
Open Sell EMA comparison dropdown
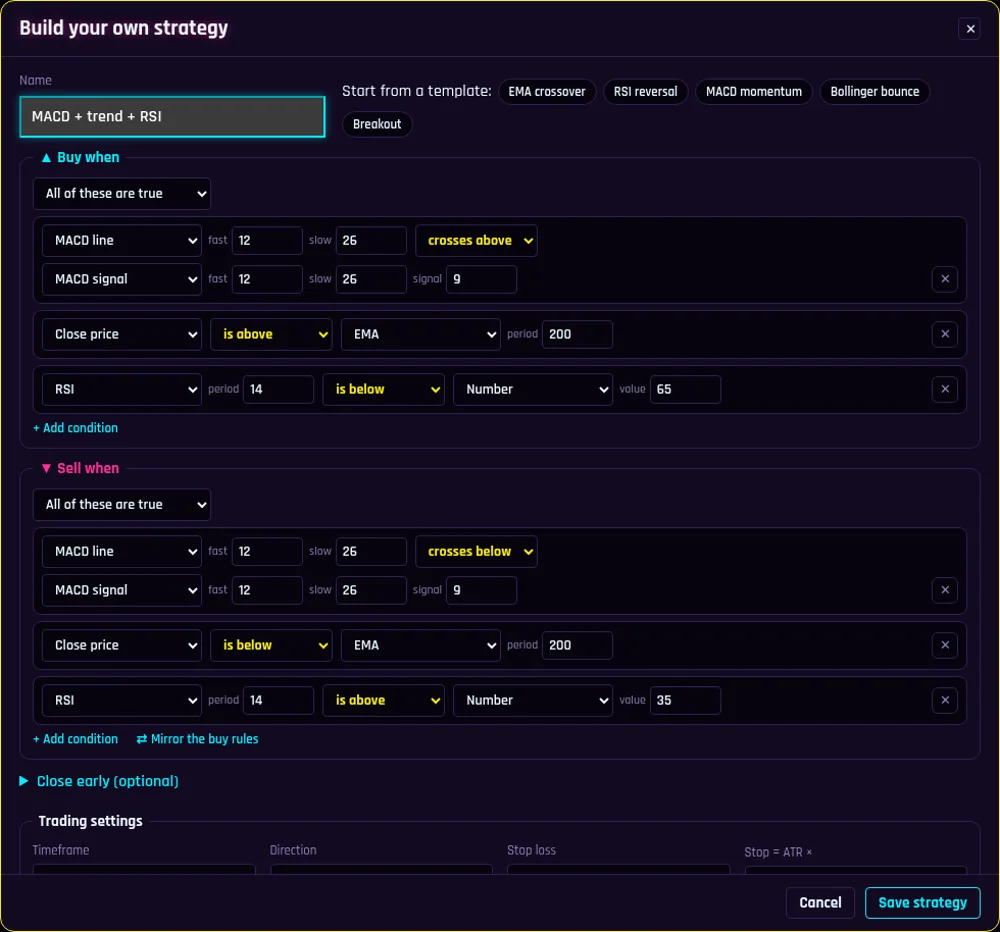coord(421,645)
